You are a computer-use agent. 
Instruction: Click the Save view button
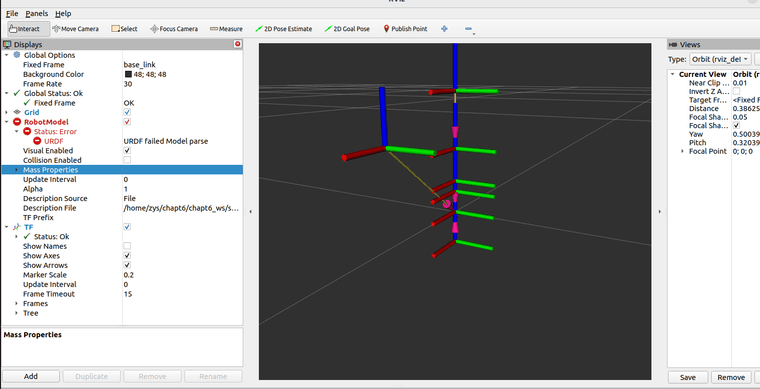pos(688,377)
